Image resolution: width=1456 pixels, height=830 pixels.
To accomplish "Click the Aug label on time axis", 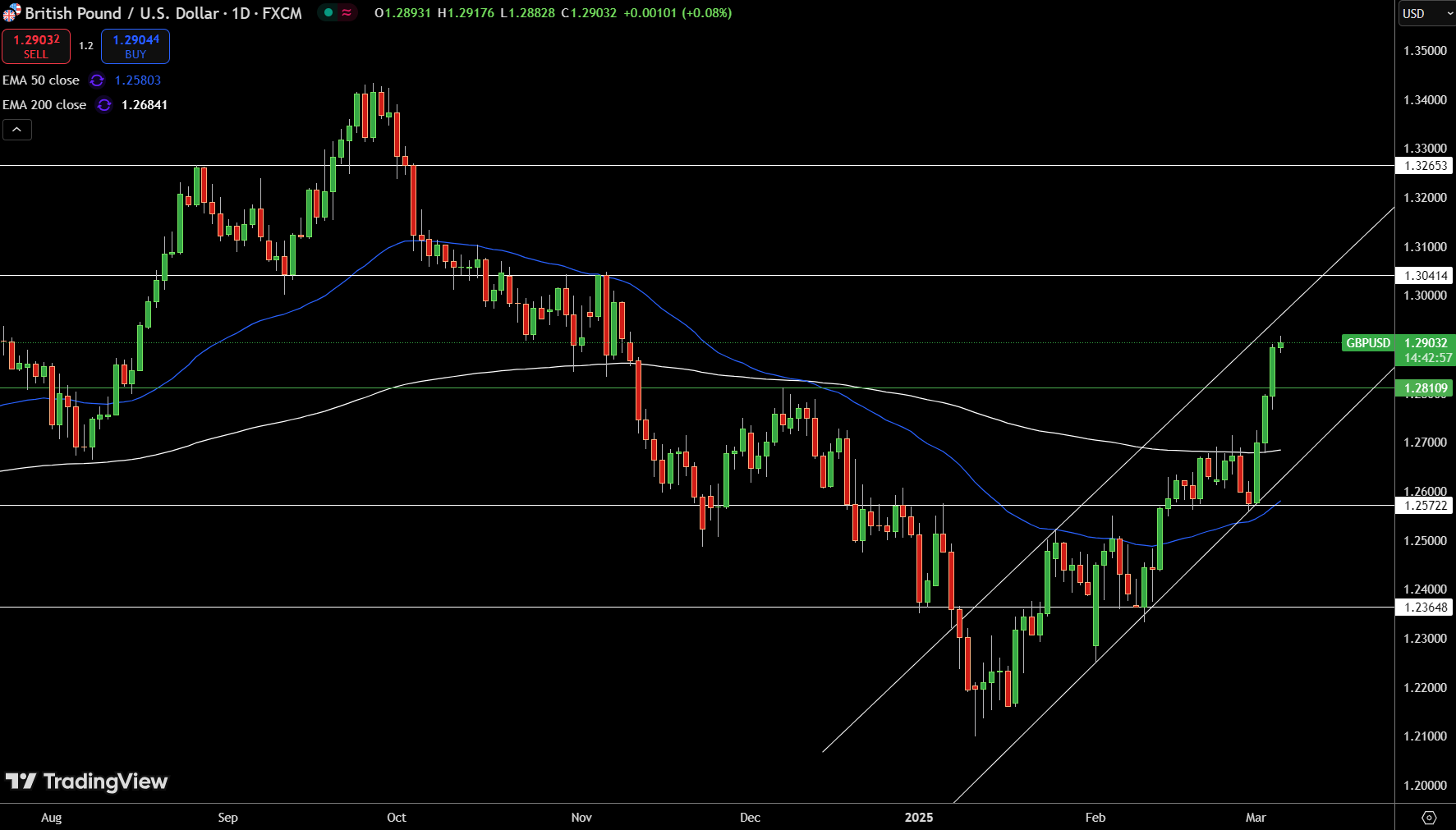I will [x=51, y=818].
